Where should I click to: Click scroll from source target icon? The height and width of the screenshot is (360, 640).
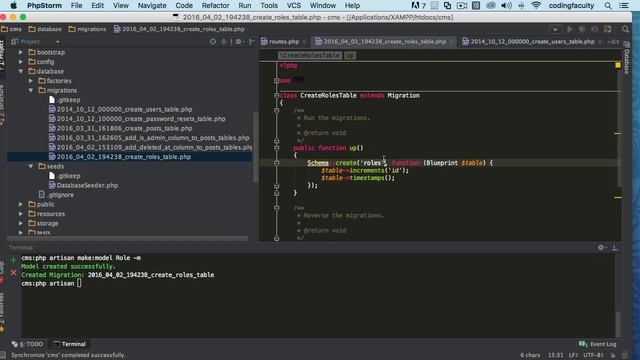click(x=213, y=42)
